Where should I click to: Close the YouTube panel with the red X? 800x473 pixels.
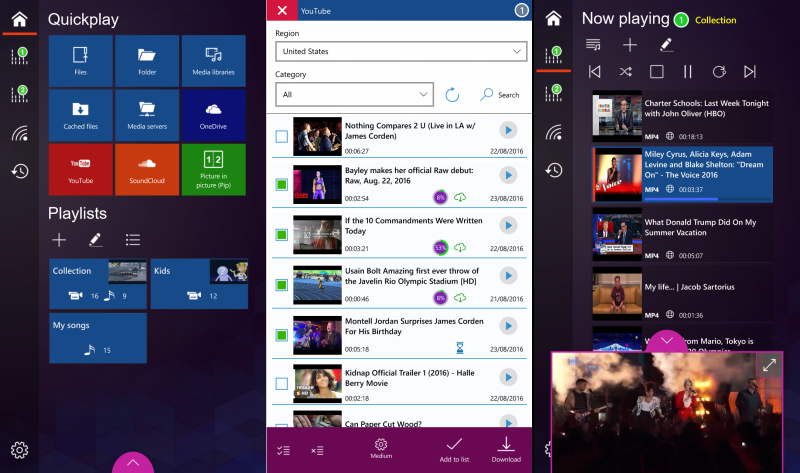(282, 10)
